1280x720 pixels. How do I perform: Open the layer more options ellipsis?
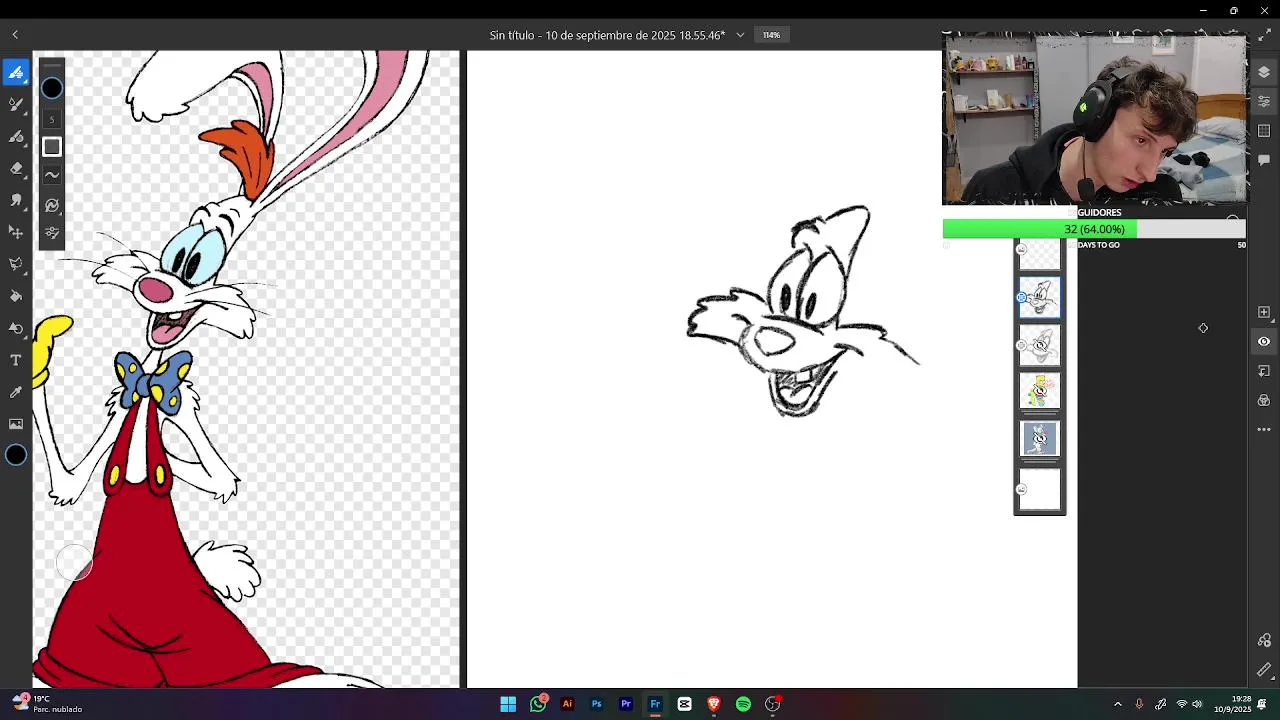[1264, 430]
